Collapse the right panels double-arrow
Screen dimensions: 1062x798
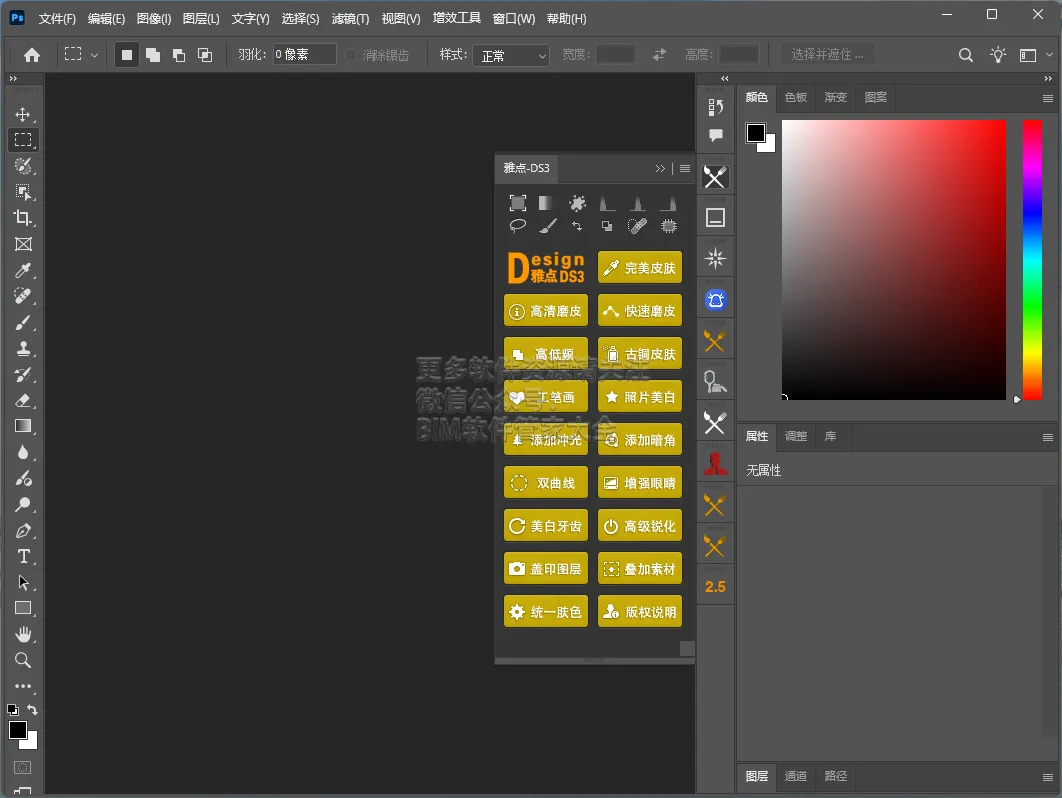click(x=1048, y=79)
